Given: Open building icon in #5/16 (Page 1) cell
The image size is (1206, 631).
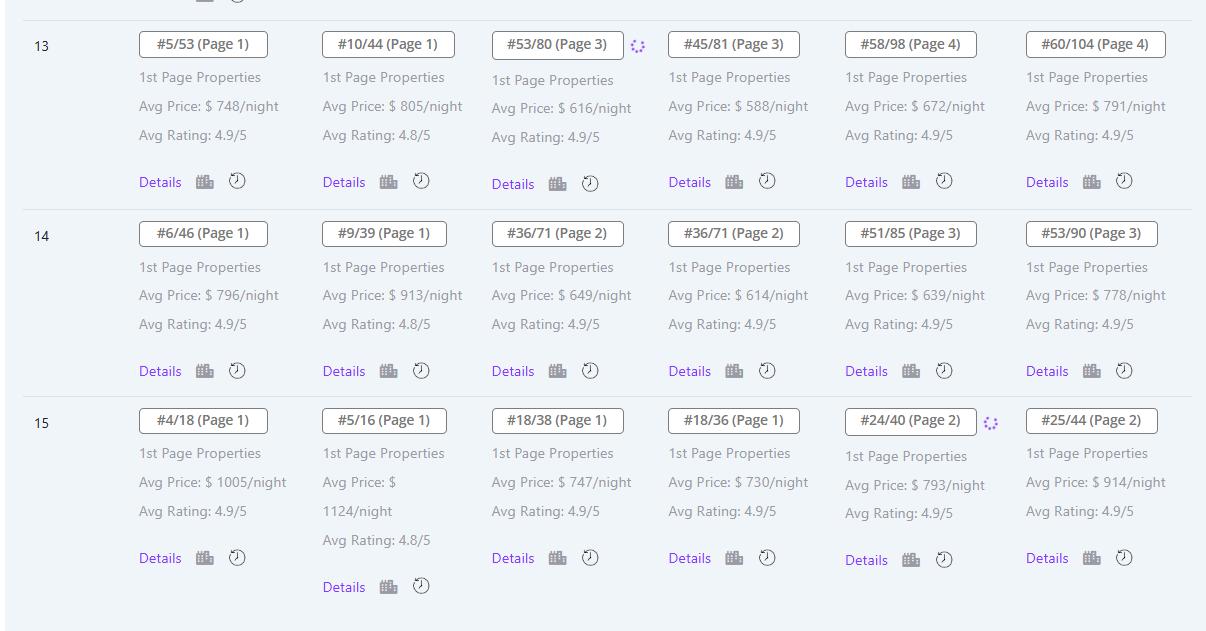Looking at the screenshot, I should point(389,587).
